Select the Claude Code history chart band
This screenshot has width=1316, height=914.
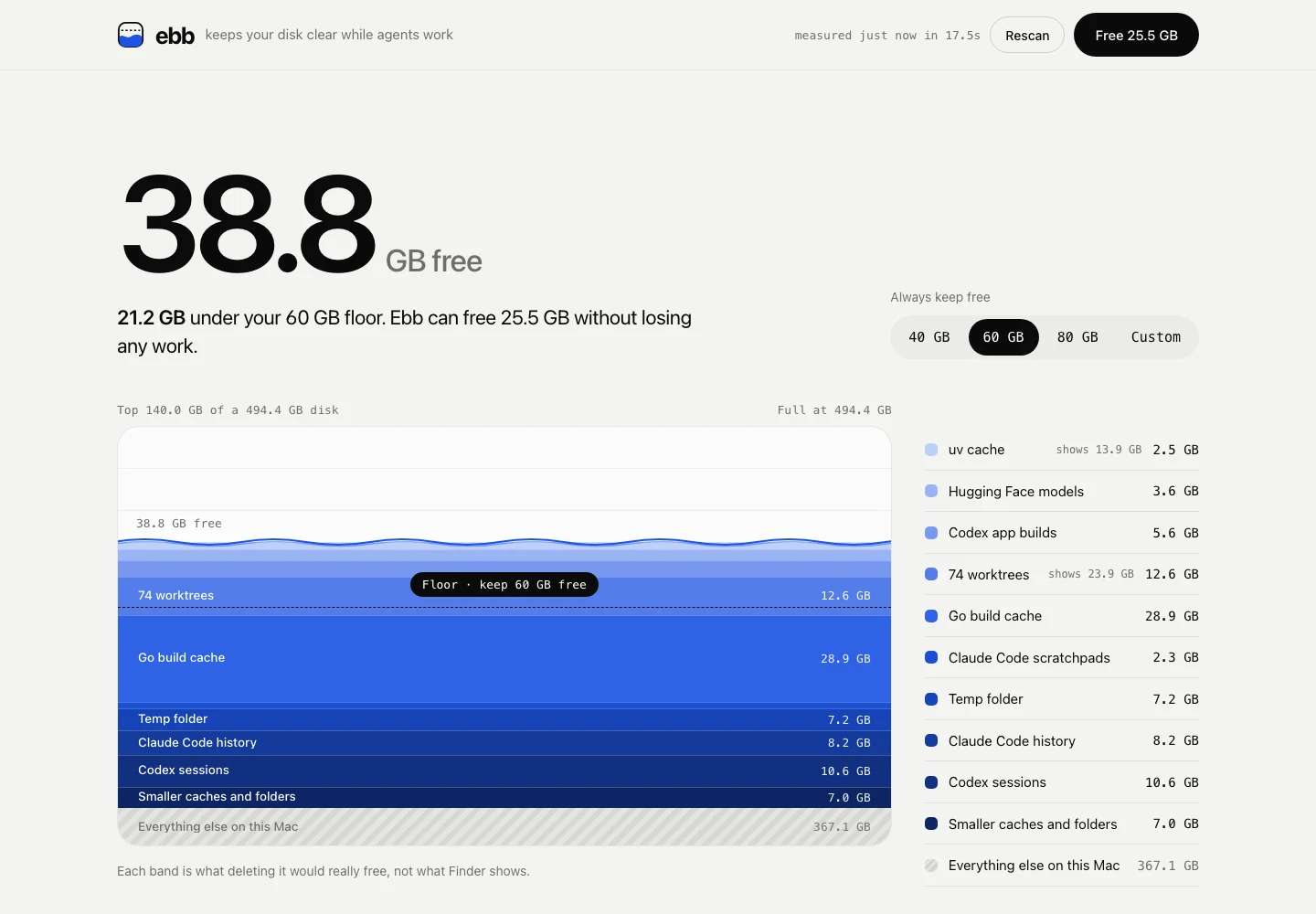pos(504,743)
